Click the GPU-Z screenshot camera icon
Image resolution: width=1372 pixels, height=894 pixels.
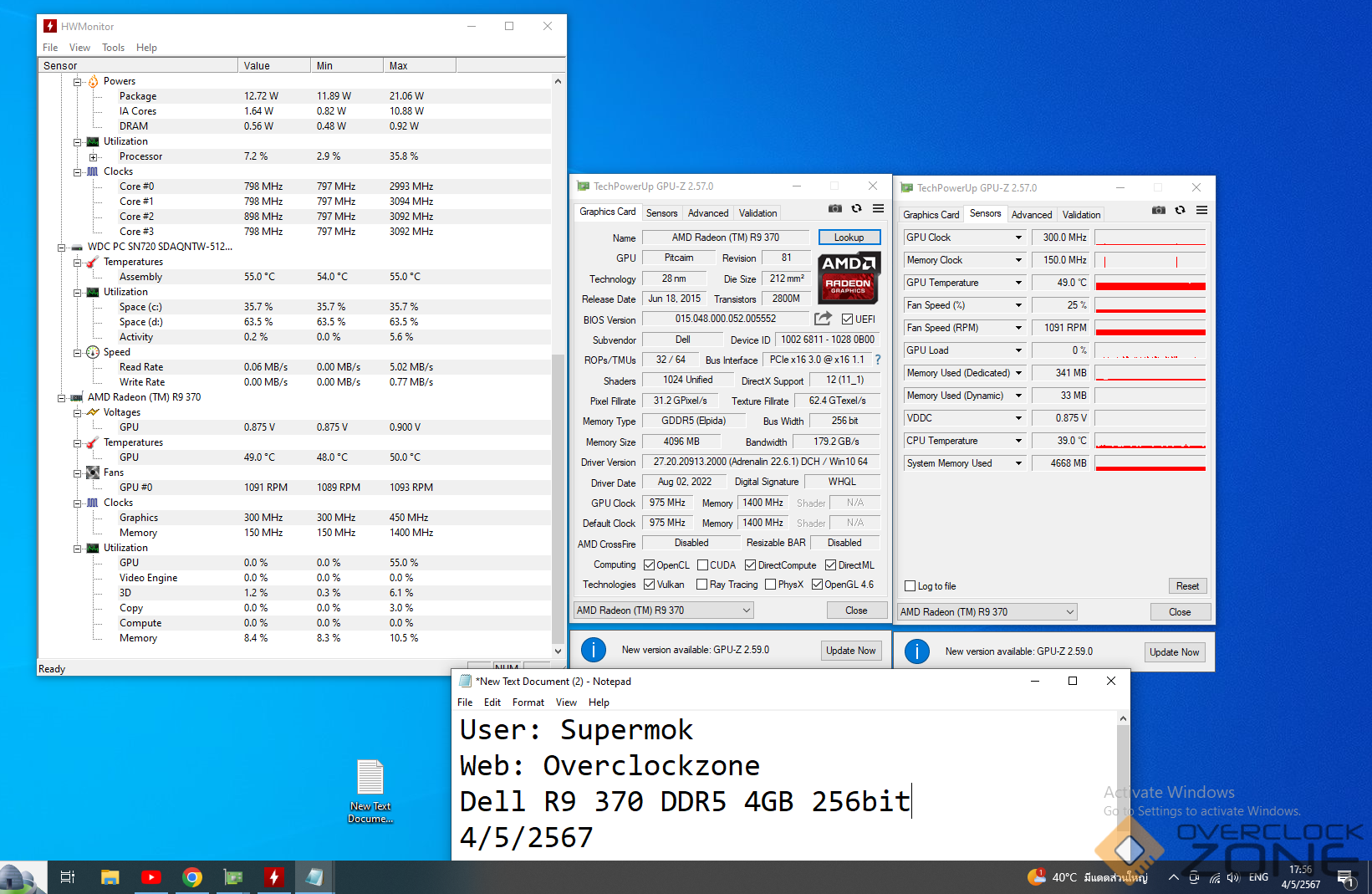coord(834,209)
